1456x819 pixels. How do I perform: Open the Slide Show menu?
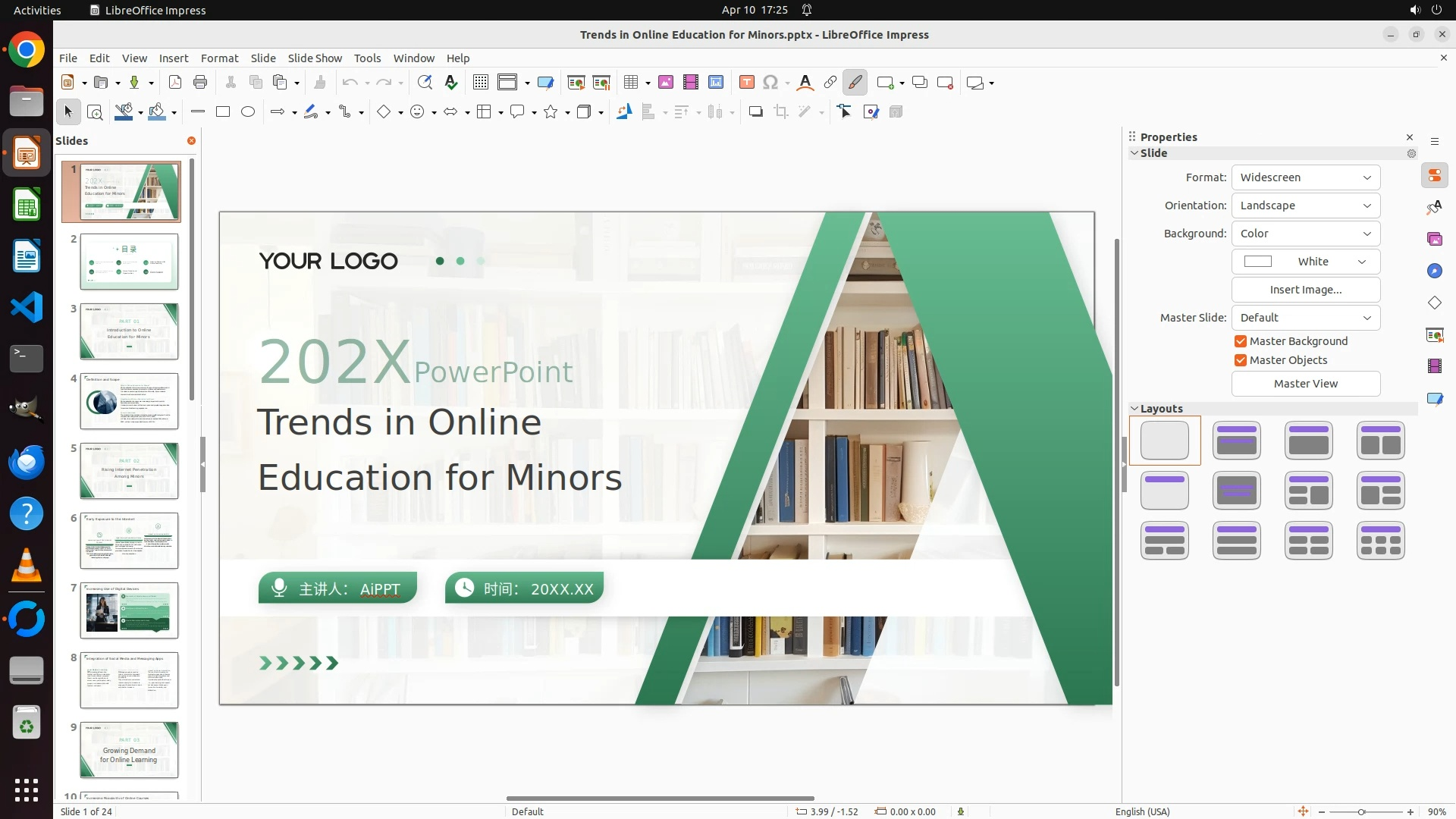[314, 58]
